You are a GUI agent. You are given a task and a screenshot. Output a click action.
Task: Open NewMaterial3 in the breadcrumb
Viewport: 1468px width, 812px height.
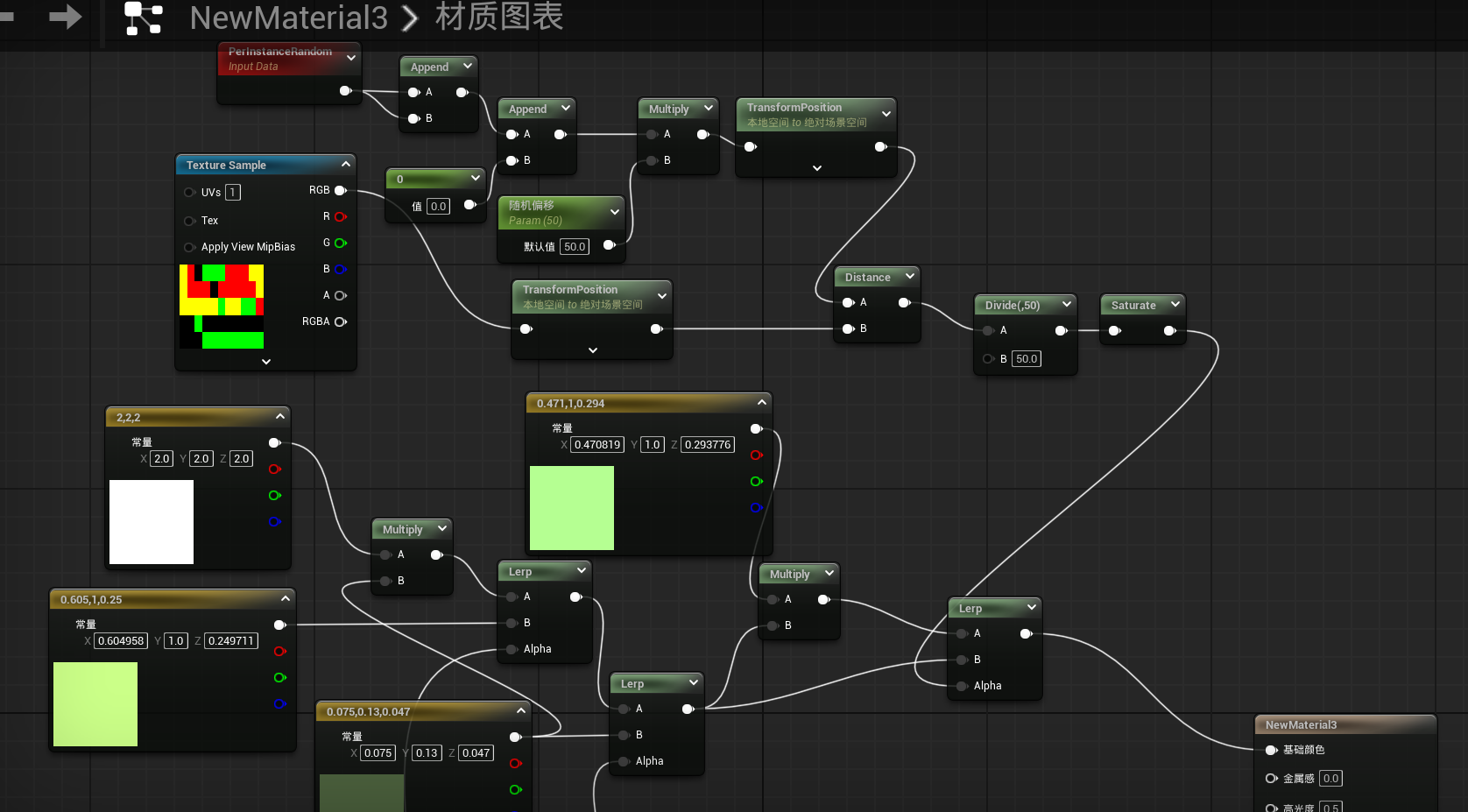pos(288,18)
